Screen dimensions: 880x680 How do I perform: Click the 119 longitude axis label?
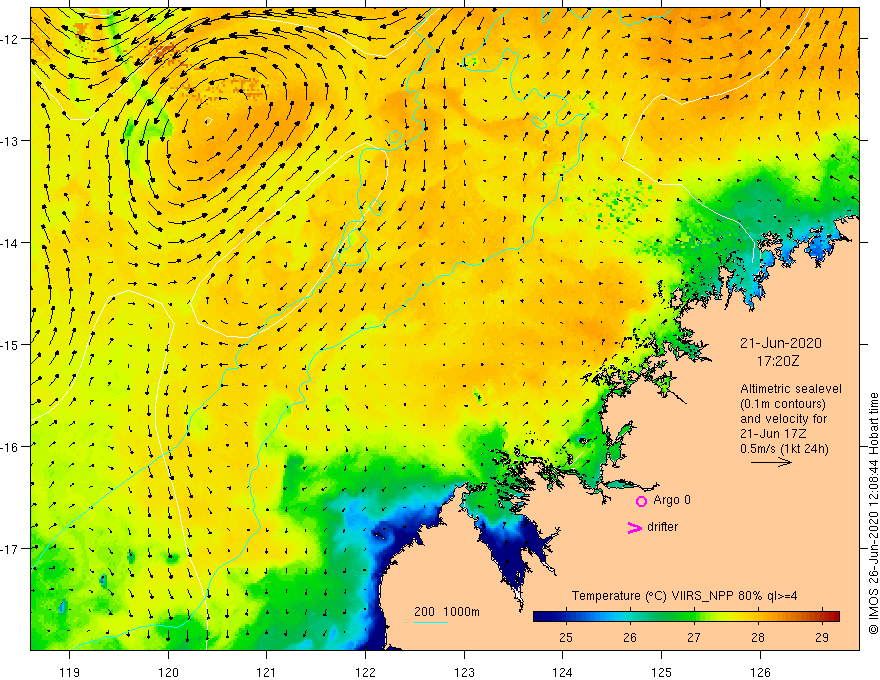click(70, 673)
